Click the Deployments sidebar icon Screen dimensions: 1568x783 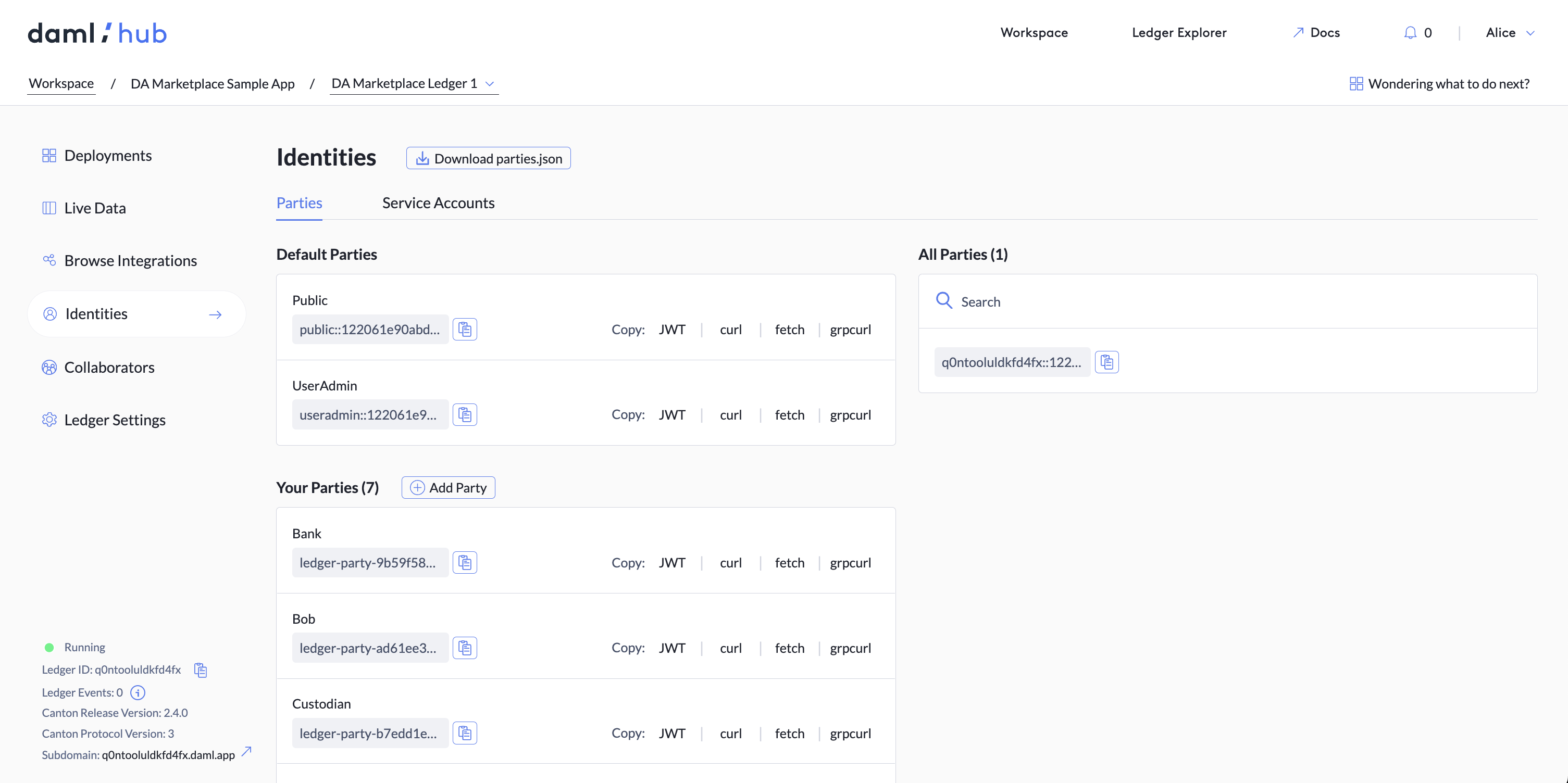pyautogui.click(x=49, y=155)
